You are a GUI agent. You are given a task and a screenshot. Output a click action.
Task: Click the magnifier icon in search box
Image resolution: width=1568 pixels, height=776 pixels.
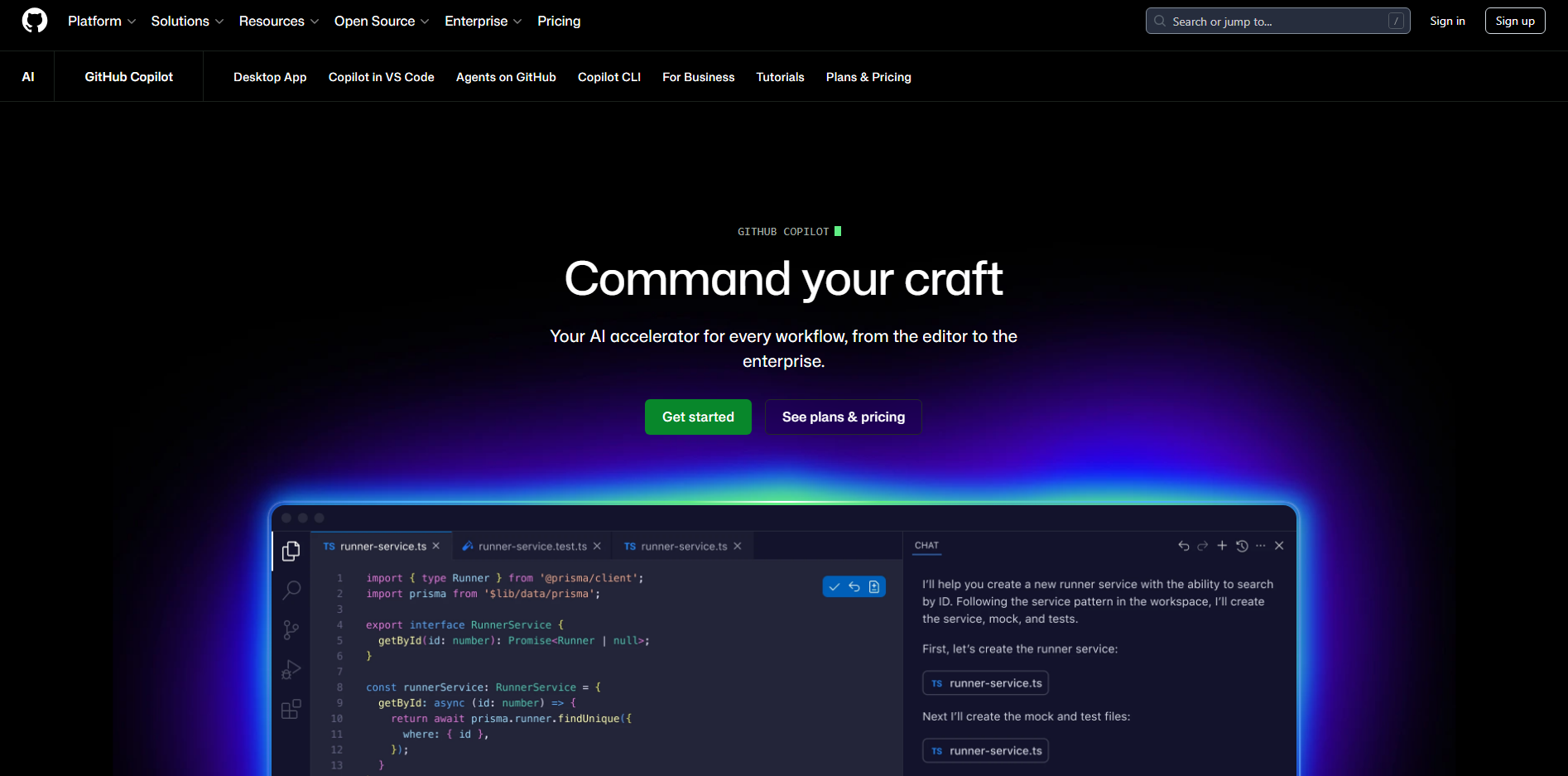(1160, 21)
